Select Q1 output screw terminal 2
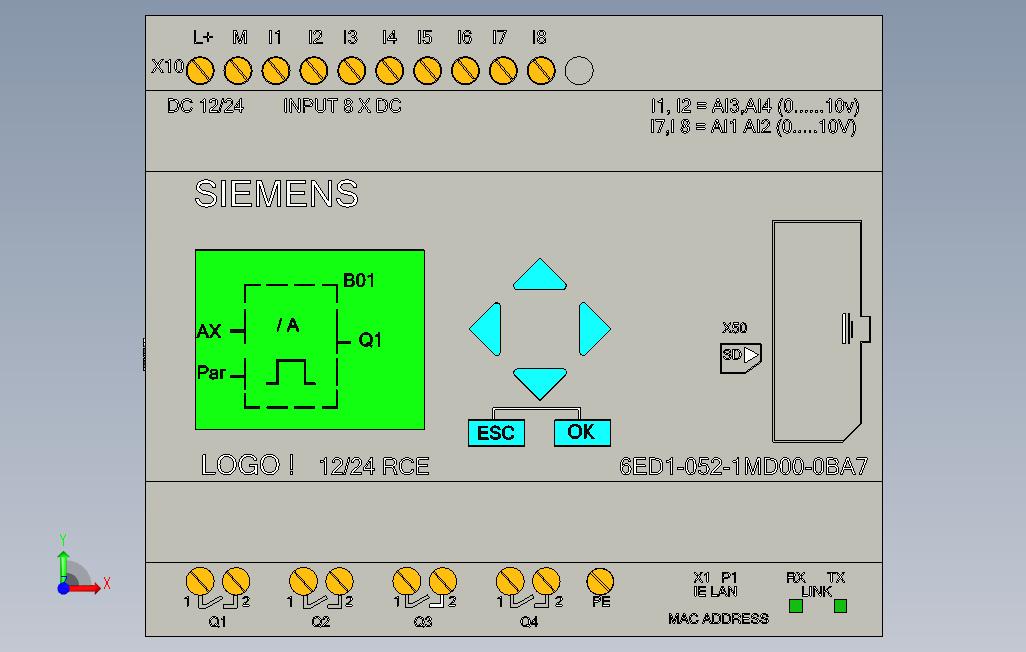This screenshot has width=1026, height=652. click(236, 581)
